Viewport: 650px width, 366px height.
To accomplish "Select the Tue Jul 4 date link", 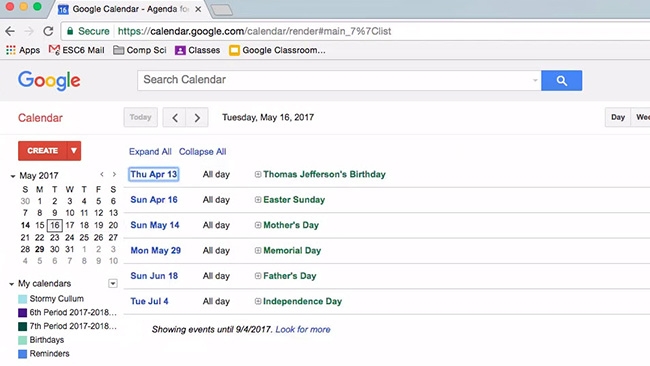I will [149, 301].
